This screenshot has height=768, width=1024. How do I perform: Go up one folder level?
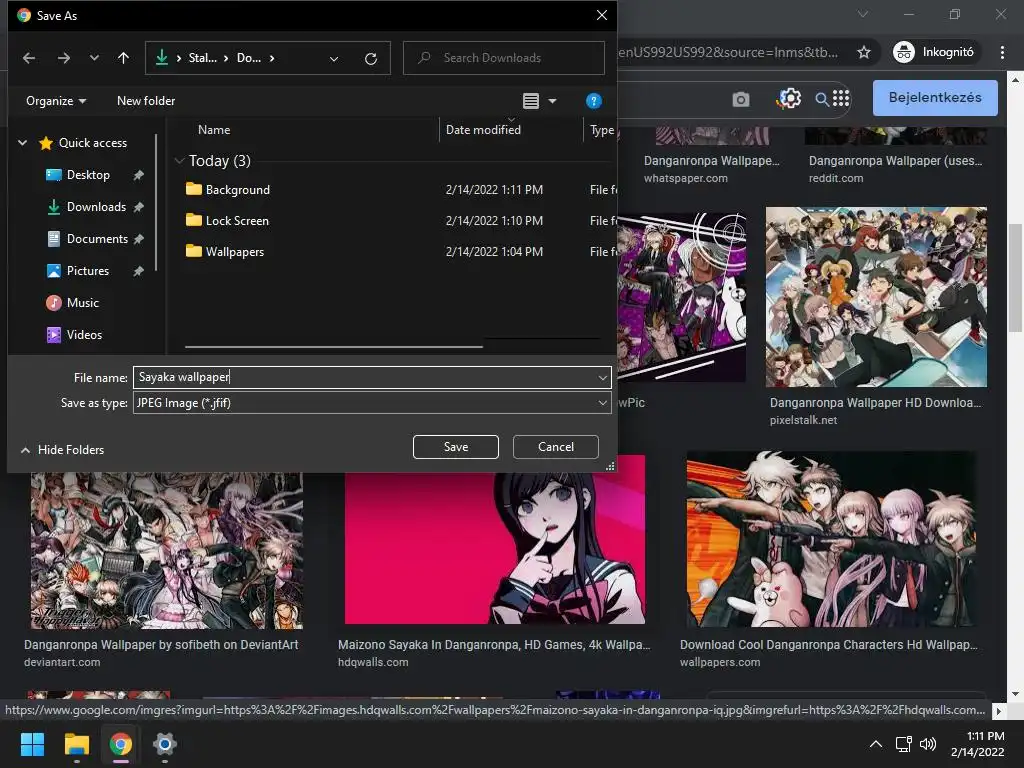(x=123, y=58)
